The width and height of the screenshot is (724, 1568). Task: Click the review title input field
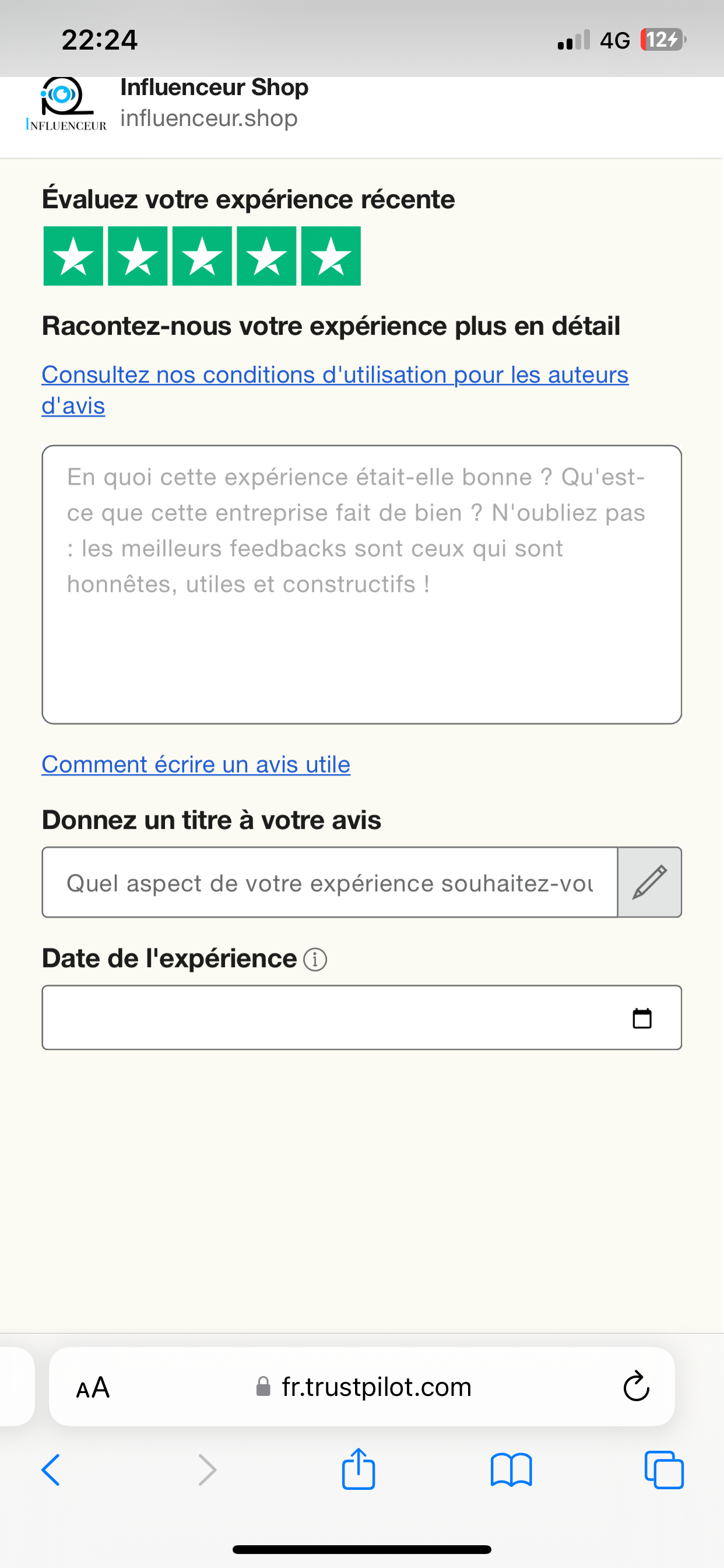(x=329, y=882)
